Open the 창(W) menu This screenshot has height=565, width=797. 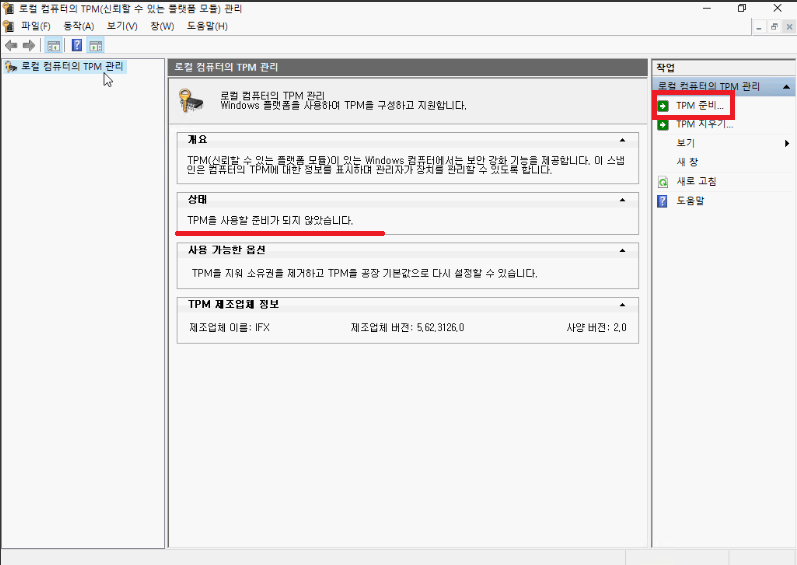click(162, 26)
